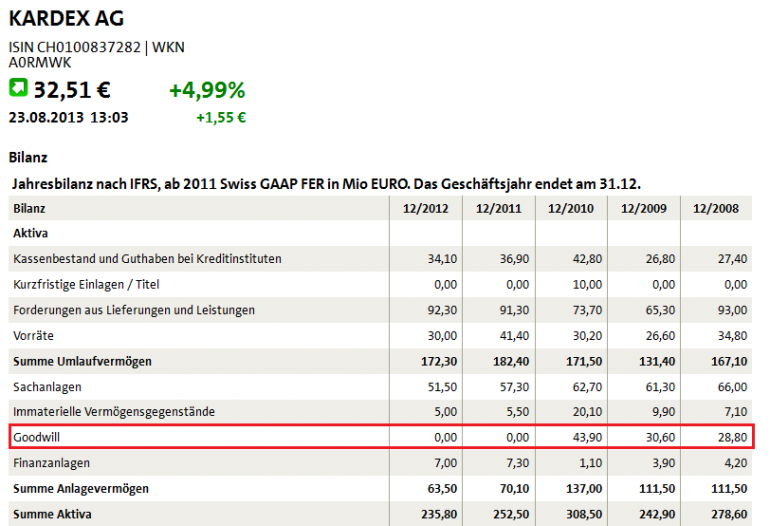Select the KARDEX AG heading
The width and height of the screenshot is (770, 526).
[x=66, y=19]
